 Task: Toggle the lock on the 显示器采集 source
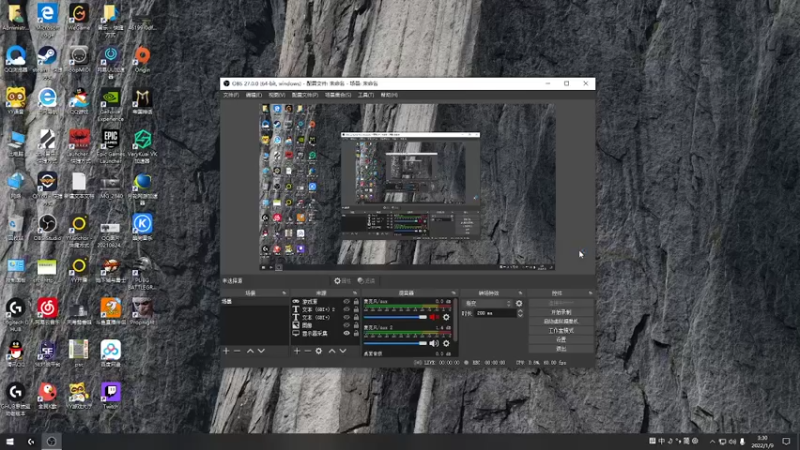pyautogui.click(x=356, y=333)
